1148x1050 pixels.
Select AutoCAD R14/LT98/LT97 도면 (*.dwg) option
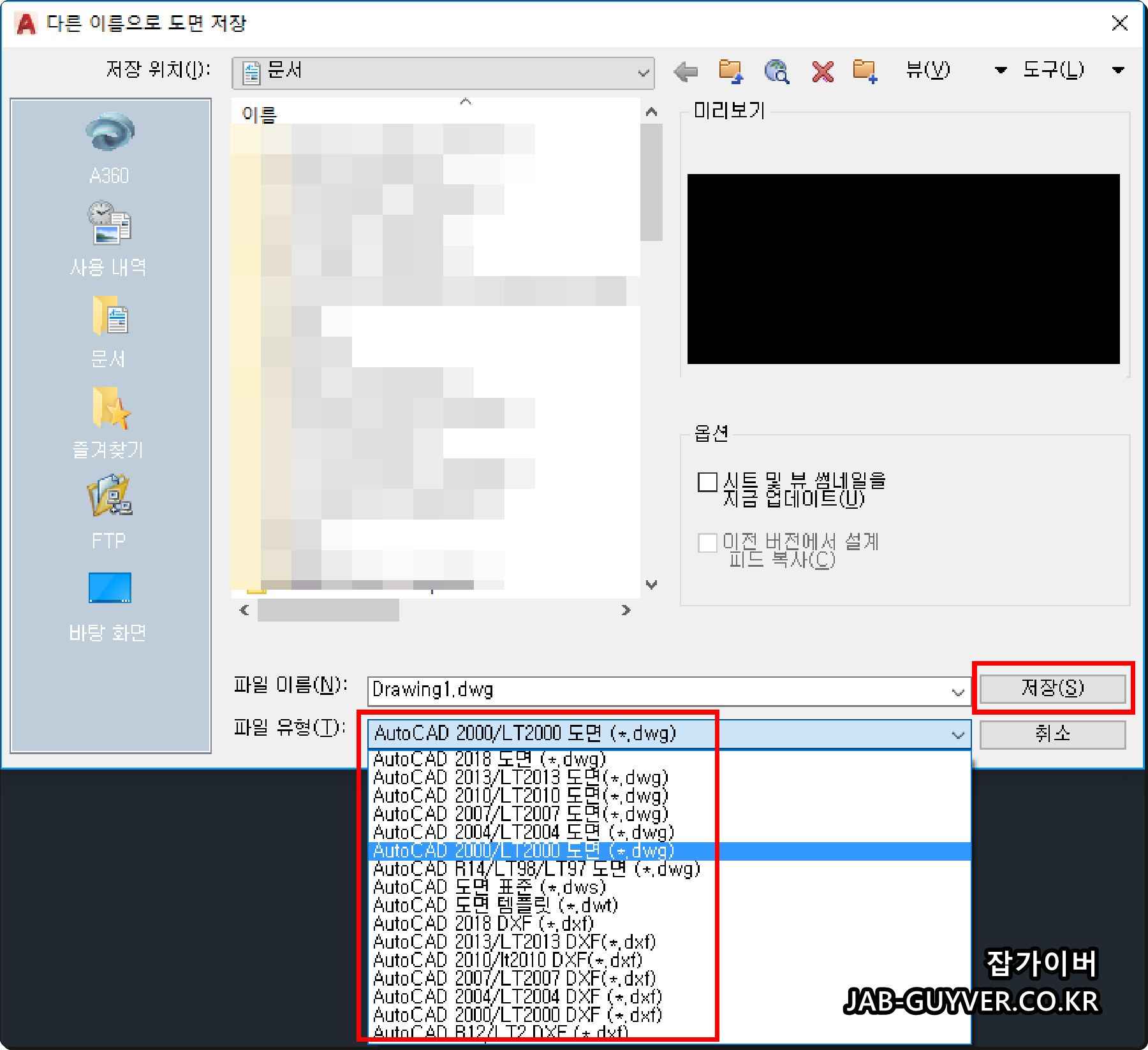669,869
